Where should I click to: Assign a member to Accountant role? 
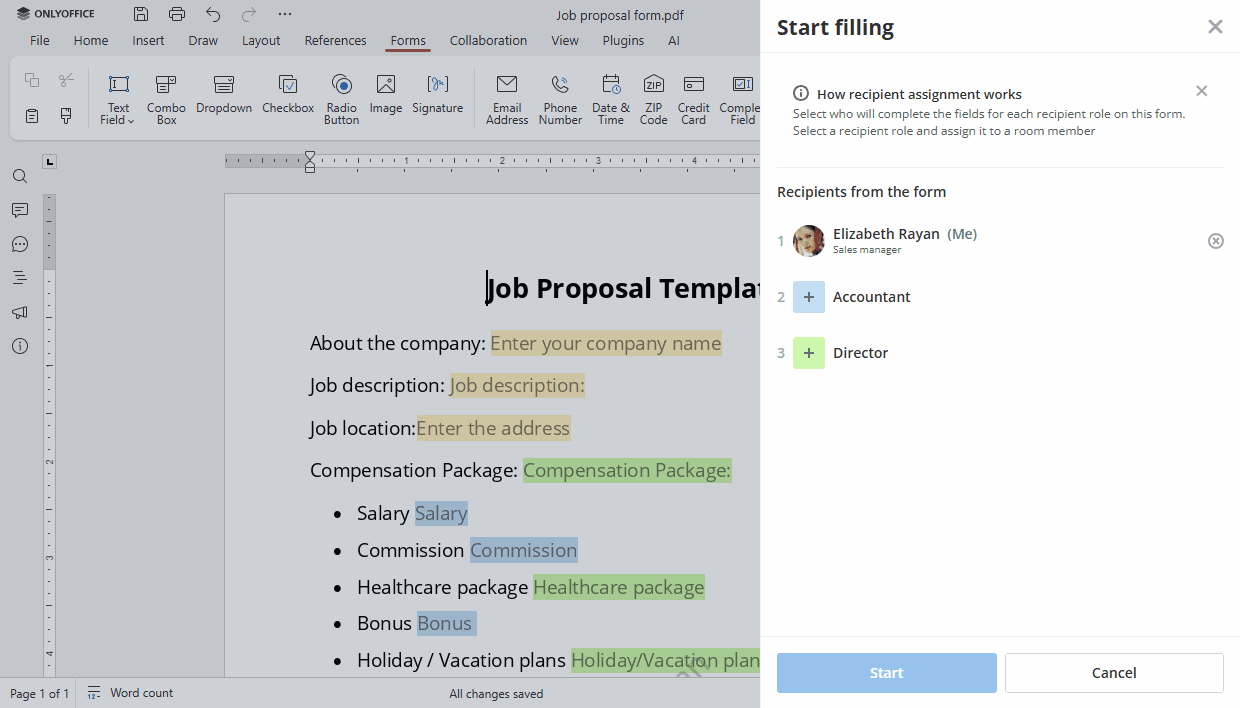(x=809, y=297)
